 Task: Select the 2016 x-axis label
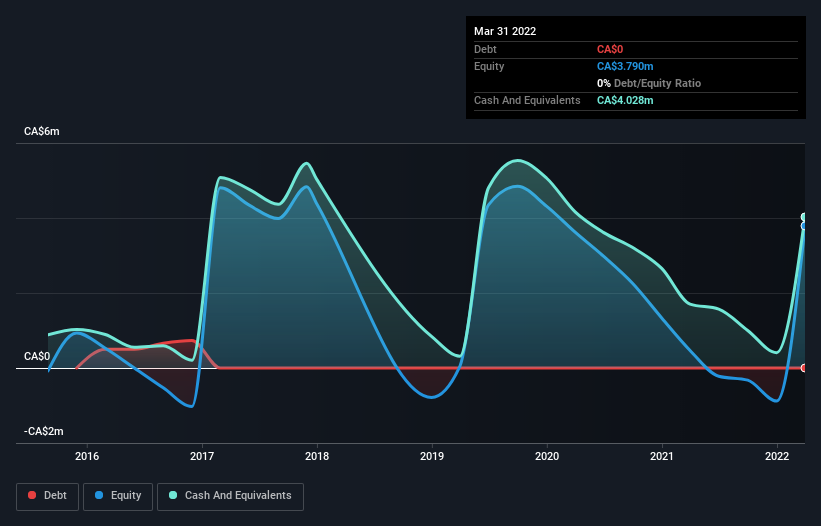pyautogui.click(x=87, y=456)
